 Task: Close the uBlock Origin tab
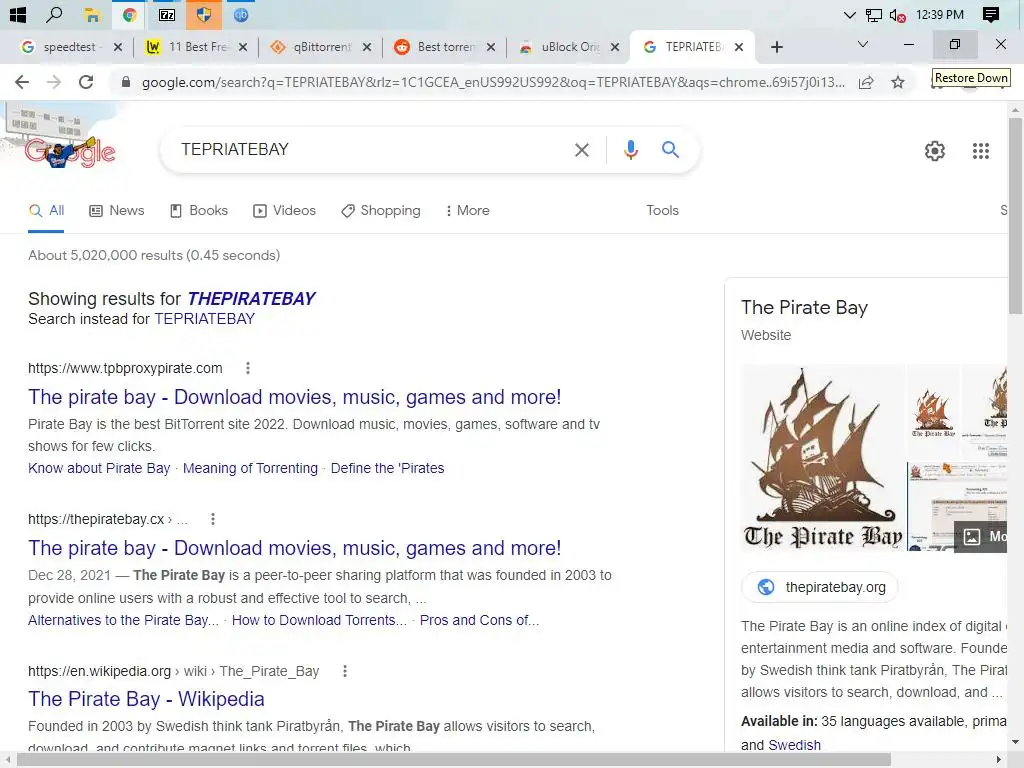tap(615, 47)
